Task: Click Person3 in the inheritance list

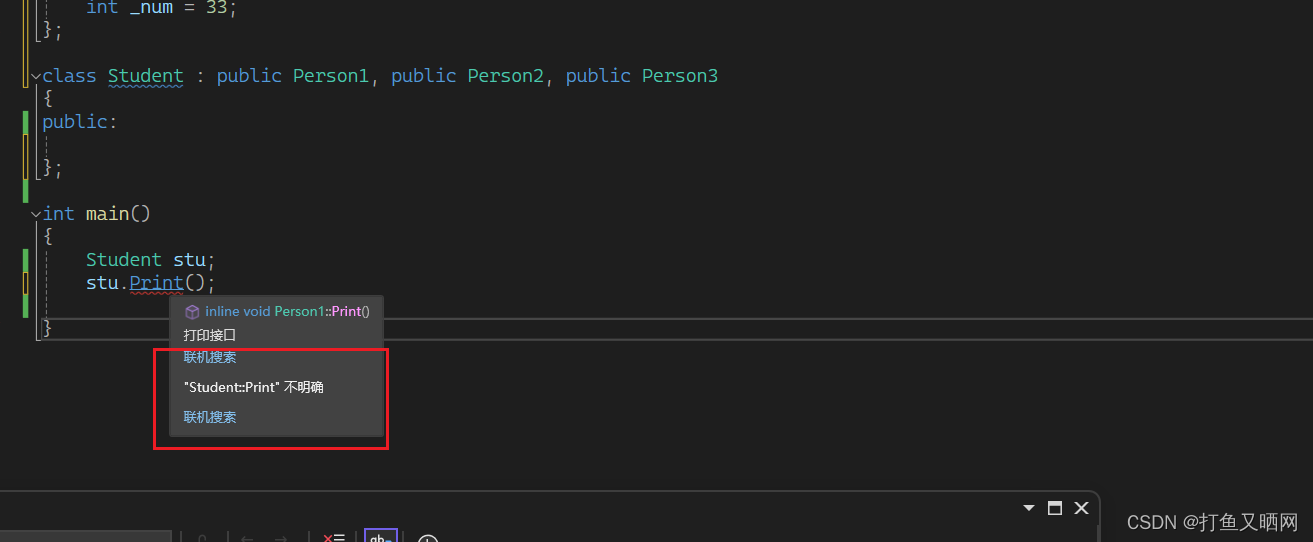Action: tap(680, 76)
